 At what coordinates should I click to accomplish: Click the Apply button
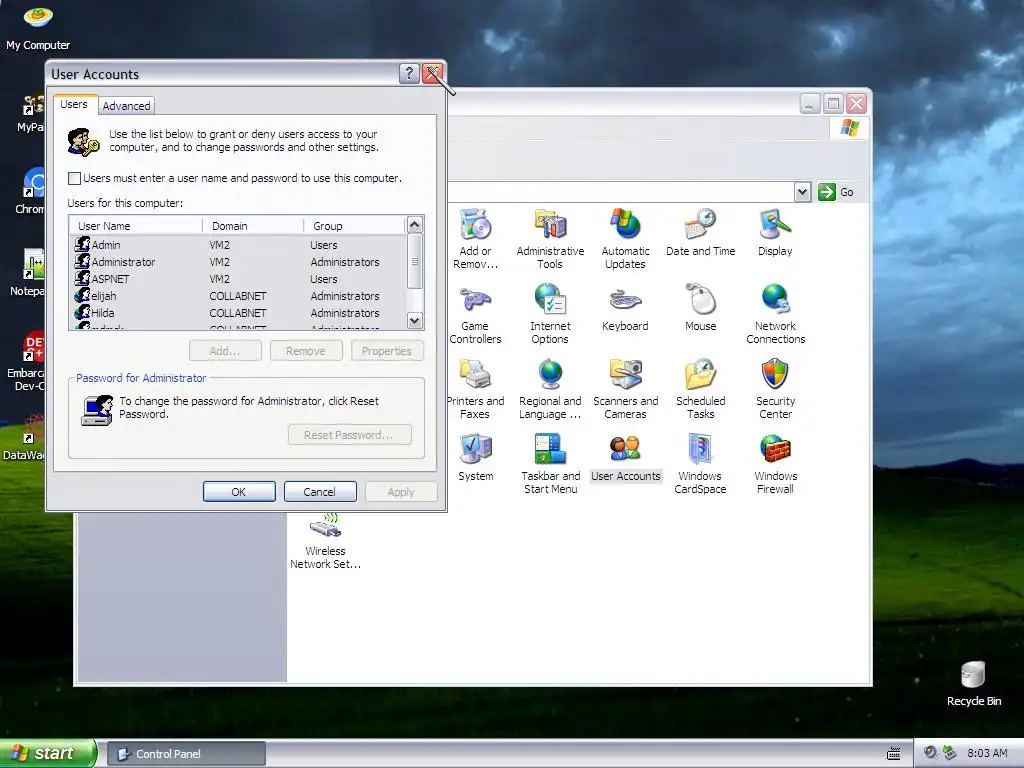coord(401,492)
